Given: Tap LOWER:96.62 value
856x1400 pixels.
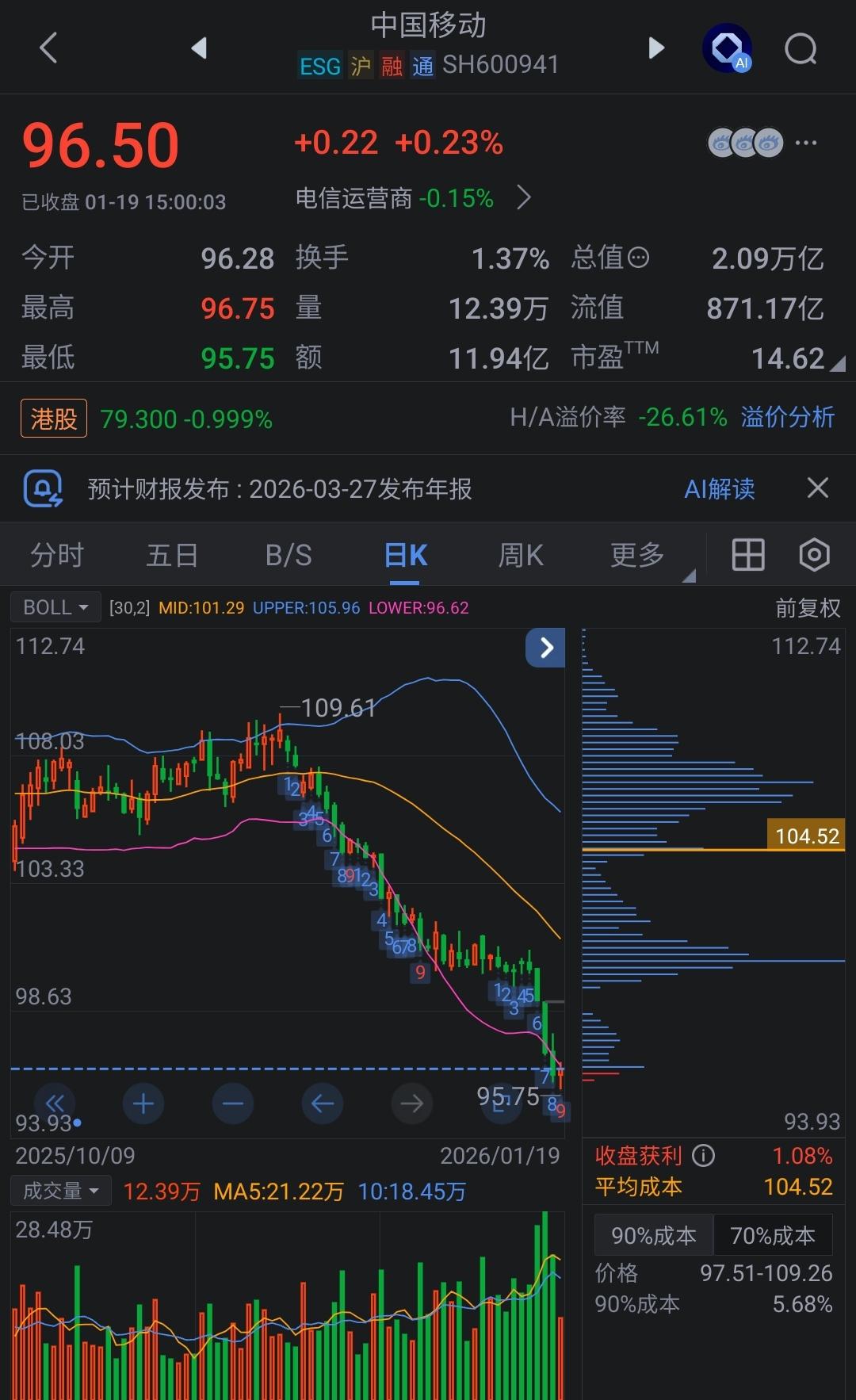Looking at the screenshot, I should click(x=418, y=608).
